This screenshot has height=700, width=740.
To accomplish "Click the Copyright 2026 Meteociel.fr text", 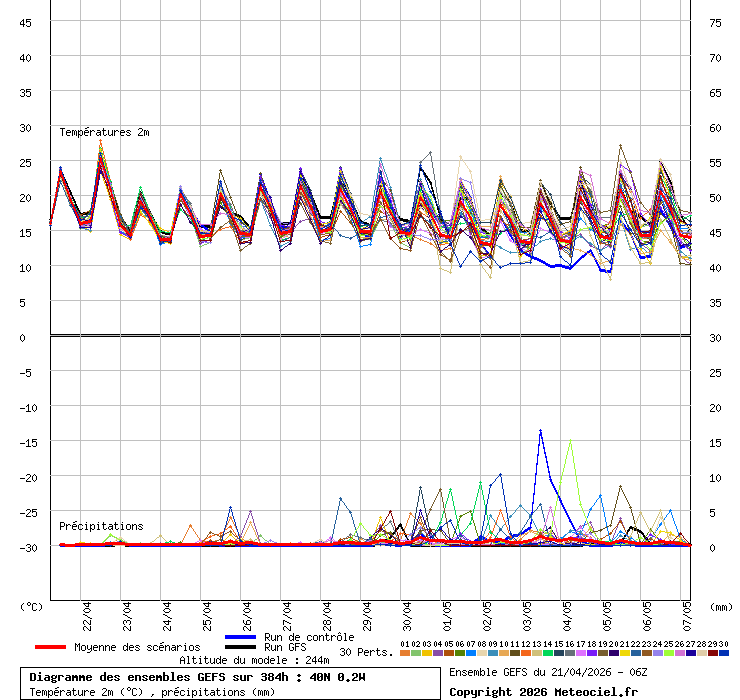I will pyautogui.click(x=543, y=692).
